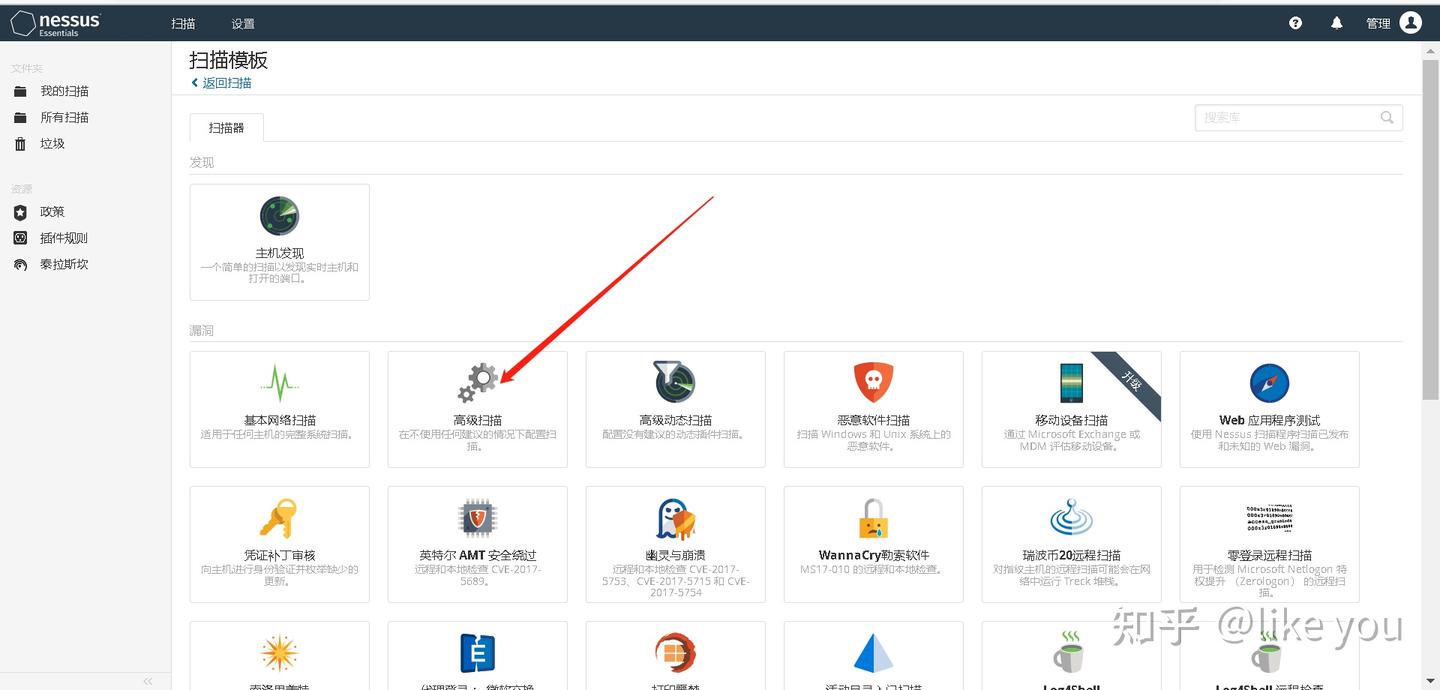Open 所有扫描 in sidebar
This screenshot has width=1440, height=690.
pos(65,117)
